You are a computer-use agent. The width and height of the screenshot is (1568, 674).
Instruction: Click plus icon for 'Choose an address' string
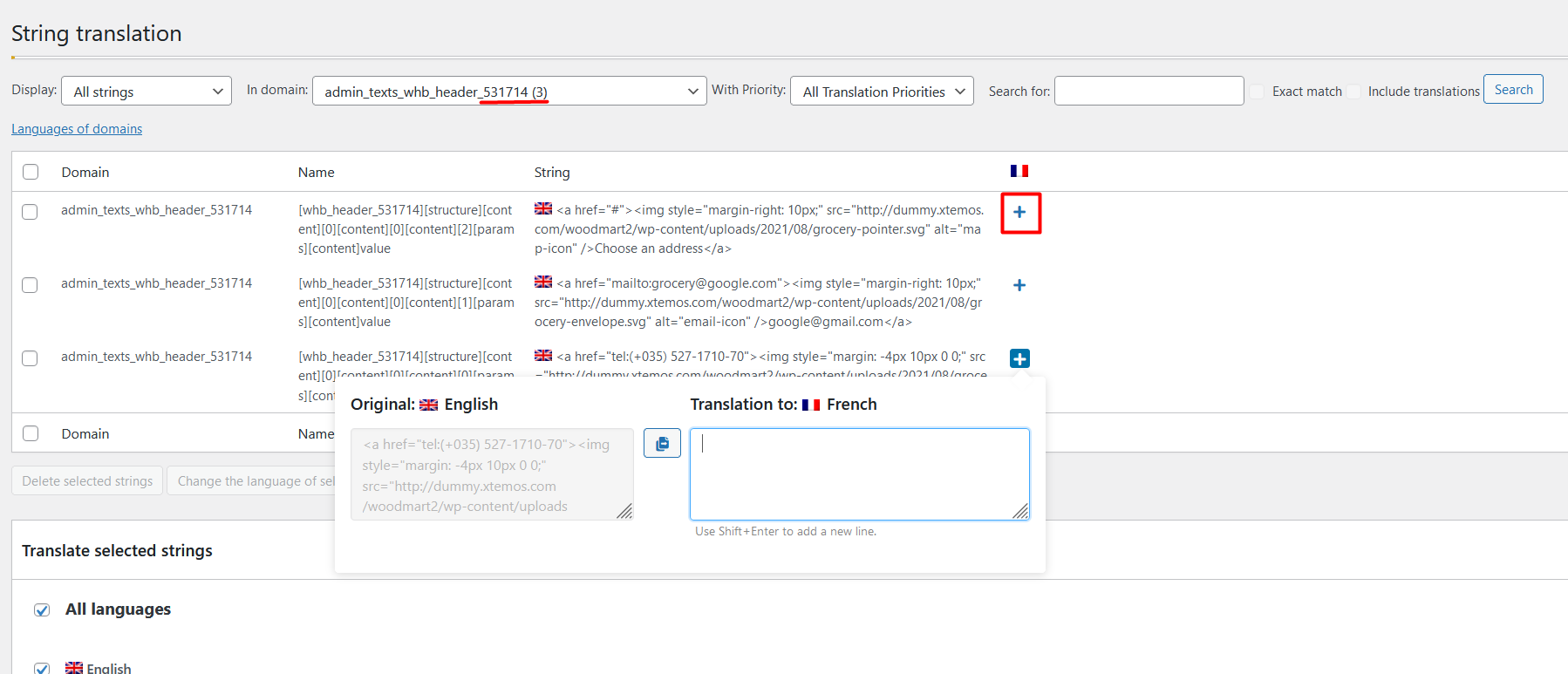click(x=1019, y=212)
